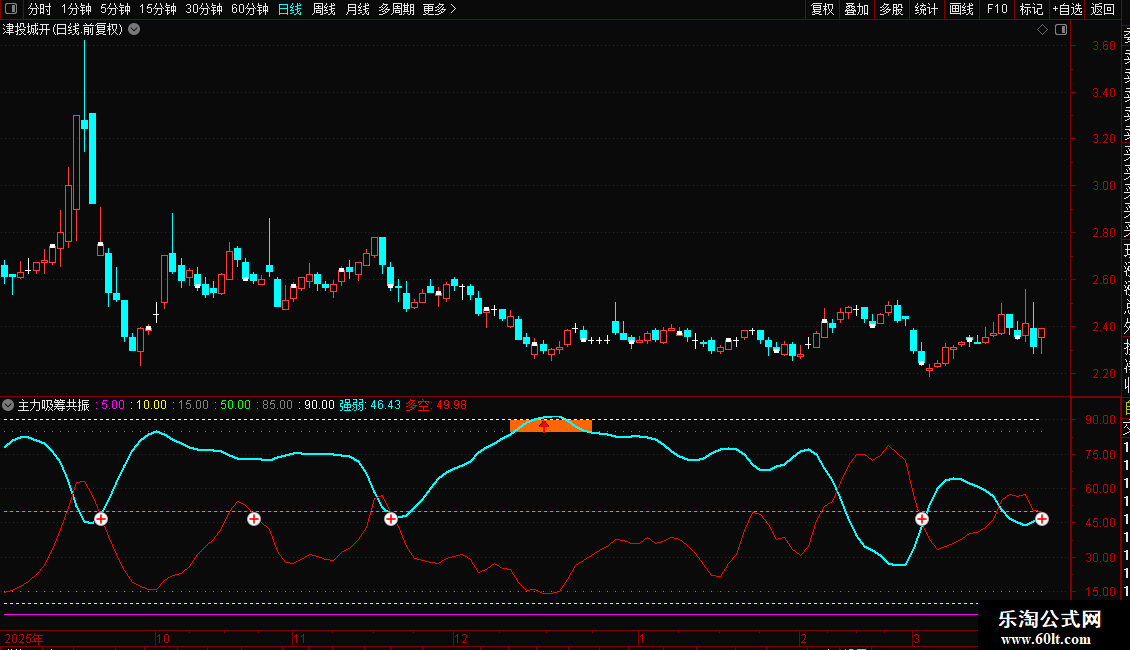The image size is (1130, 650).
Task: Expand the 津投城开 chart title dropdown
Action: coord(134,29)
